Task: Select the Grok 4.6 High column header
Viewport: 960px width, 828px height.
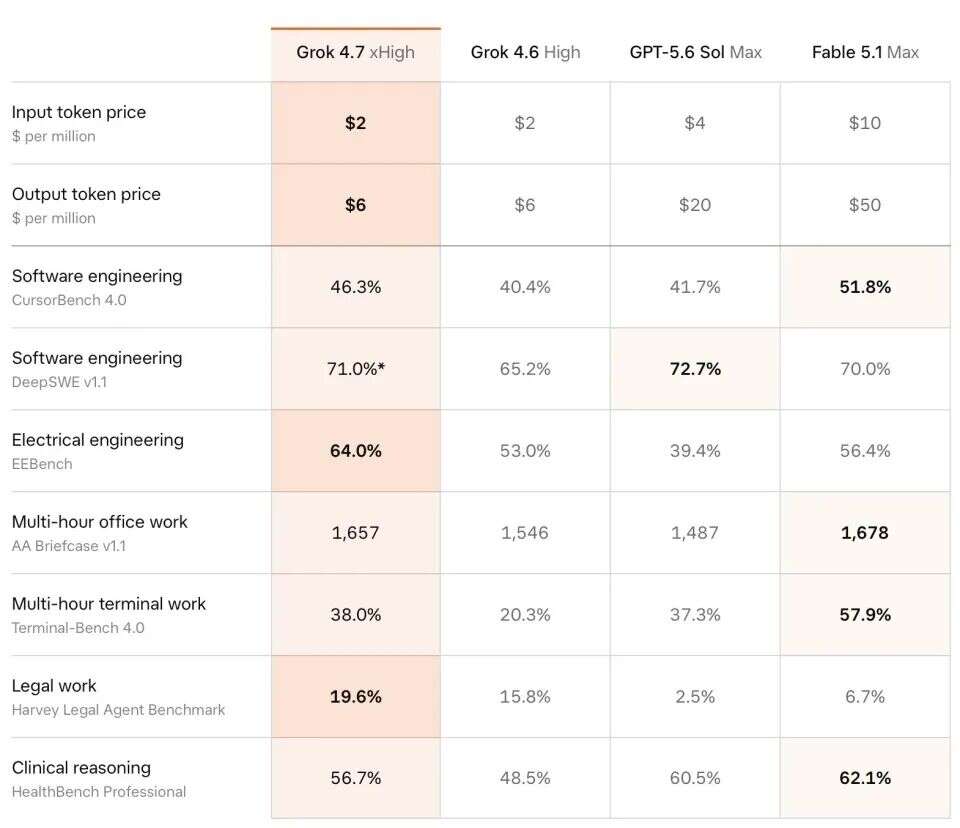Action: (x=525, y=53)
